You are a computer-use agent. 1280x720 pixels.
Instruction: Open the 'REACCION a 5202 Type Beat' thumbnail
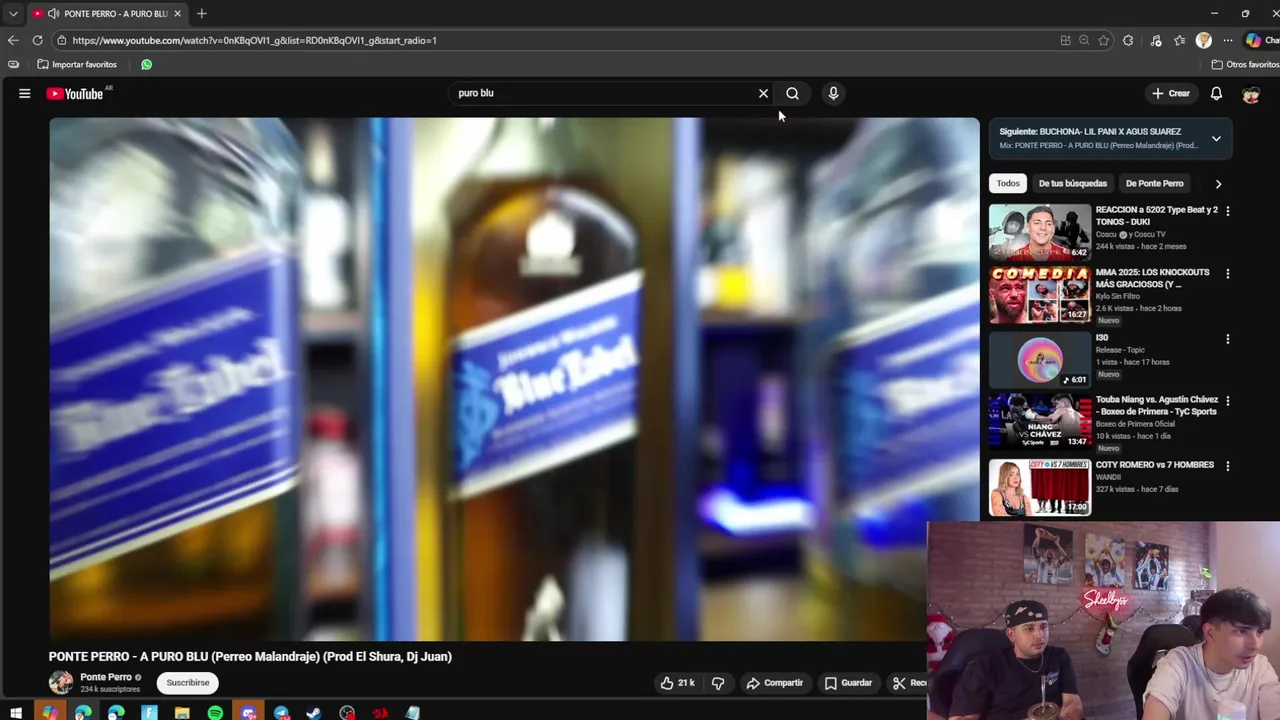[x=1040, y=232]
